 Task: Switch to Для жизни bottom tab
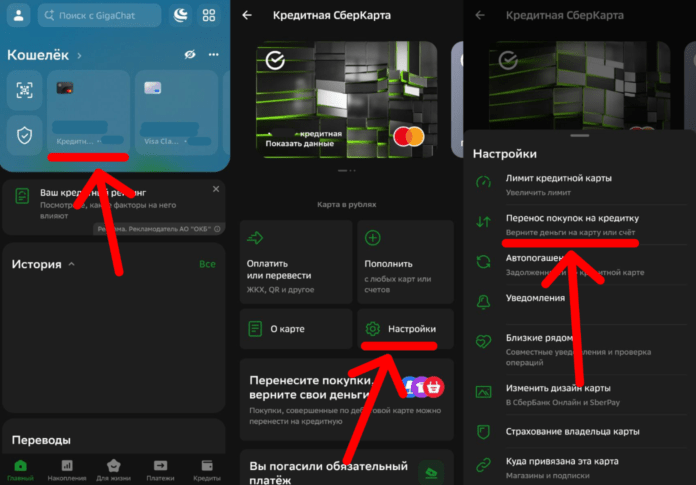114,470
